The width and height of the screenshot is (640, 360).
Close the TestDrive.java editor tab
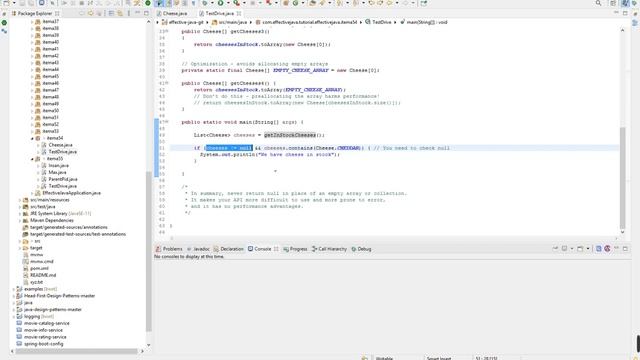click(x=239, y=13)
